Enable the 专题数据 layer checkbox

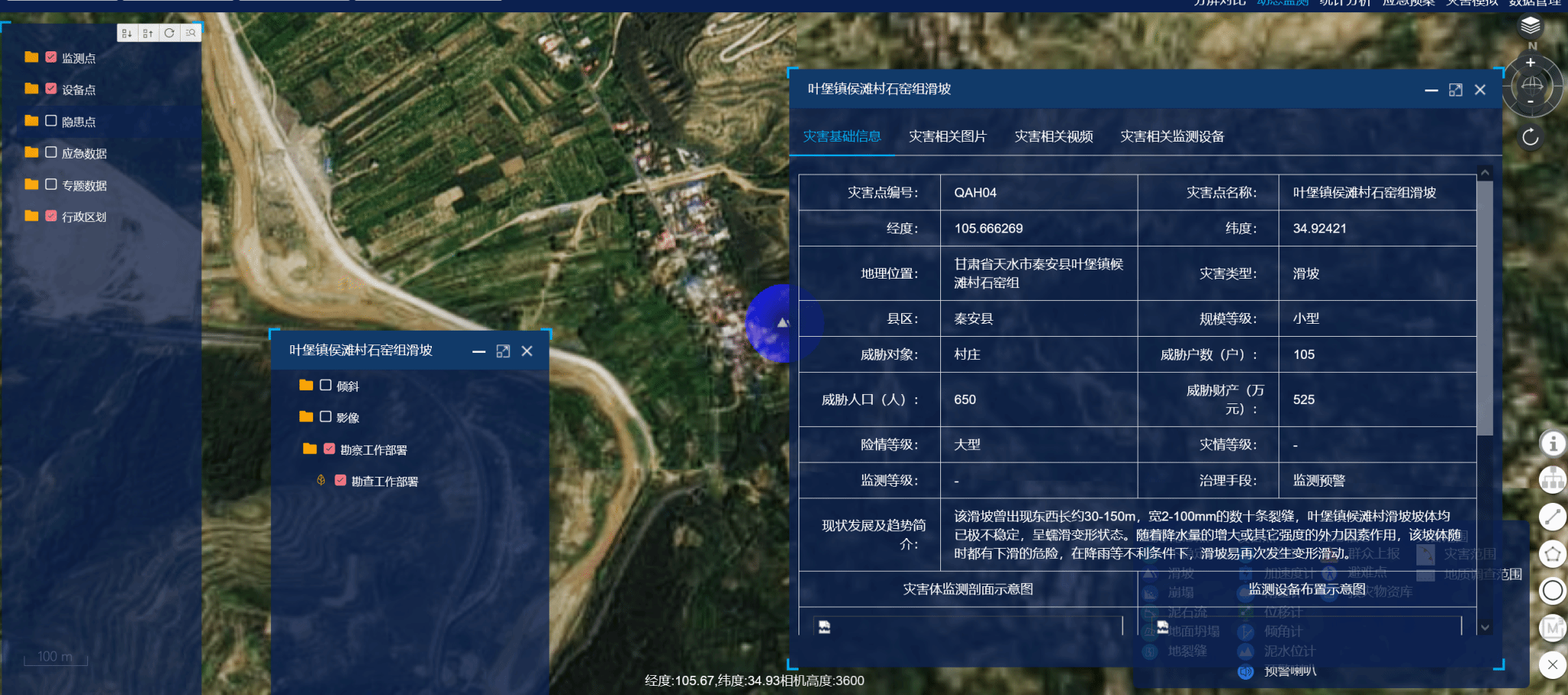[x=51, y=184]
